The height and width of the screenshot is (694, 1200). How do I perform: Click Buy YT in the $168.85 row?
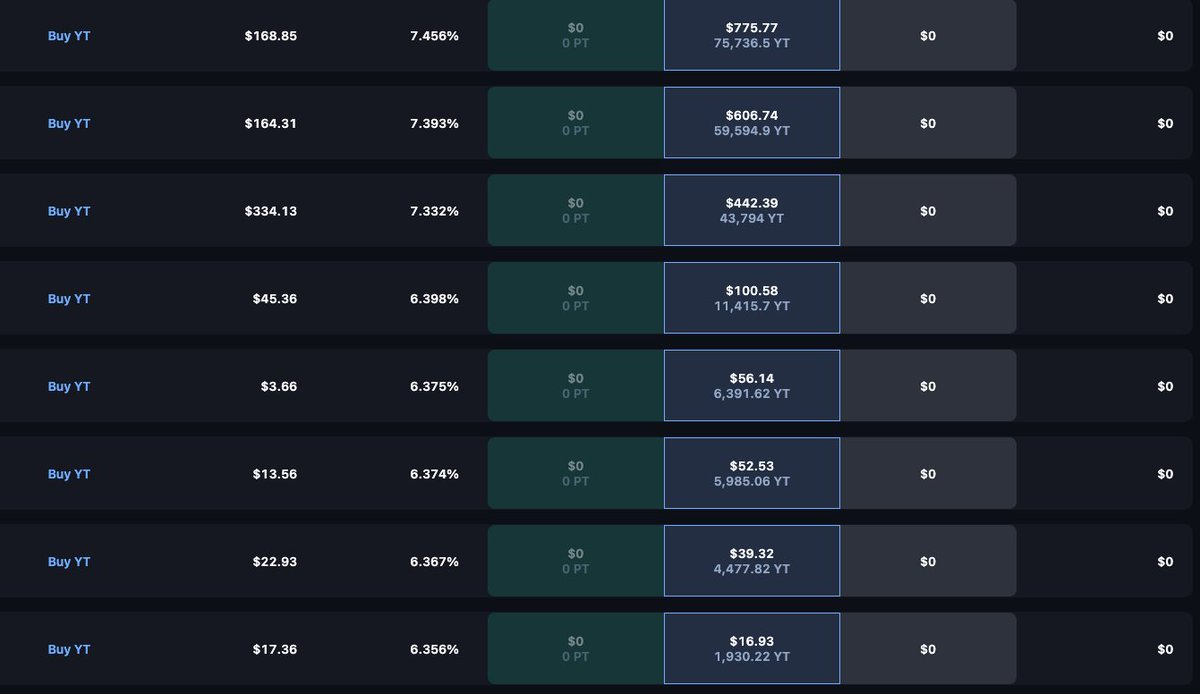click(69, 36)
